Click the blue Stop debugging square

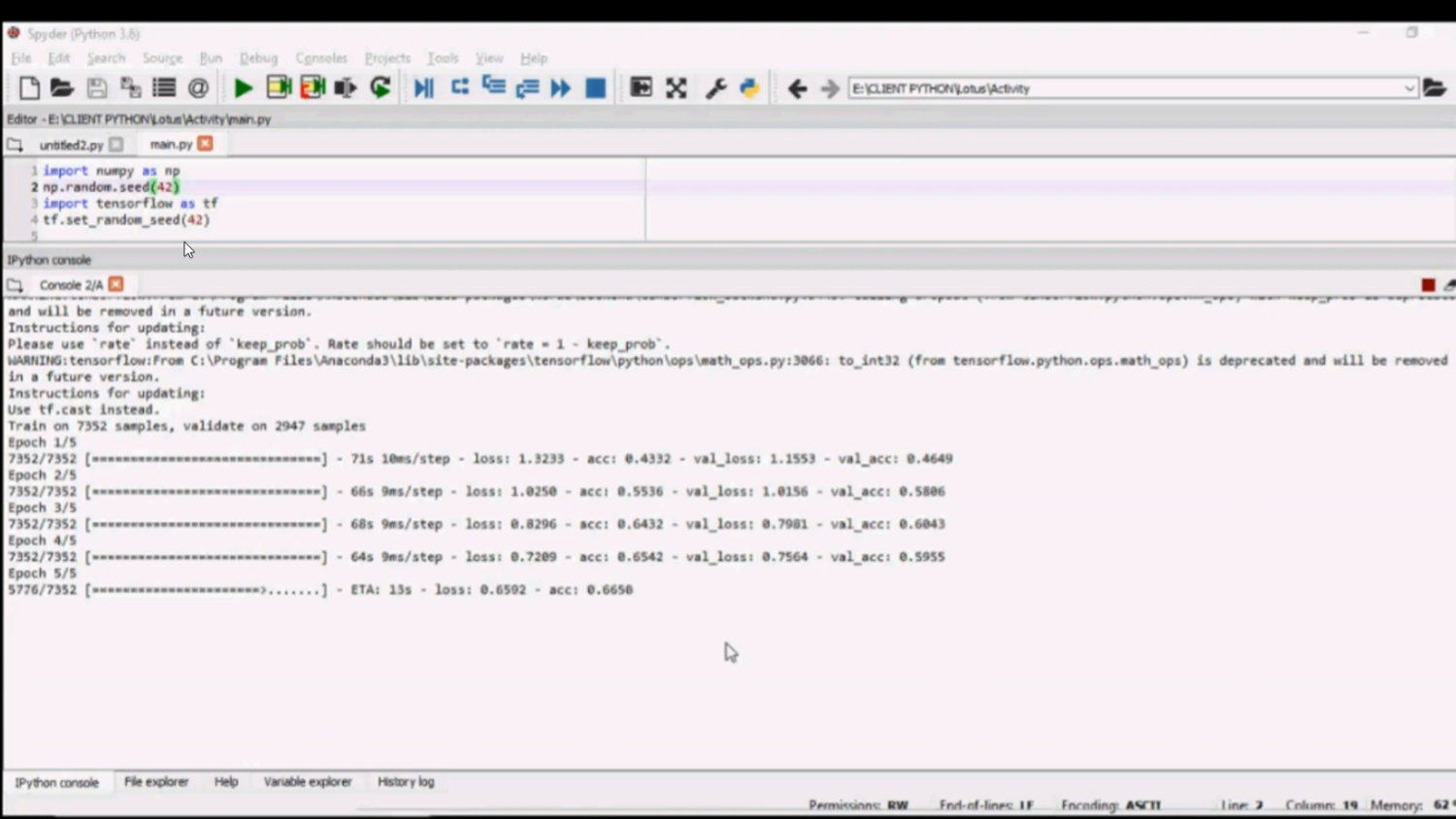595,88
